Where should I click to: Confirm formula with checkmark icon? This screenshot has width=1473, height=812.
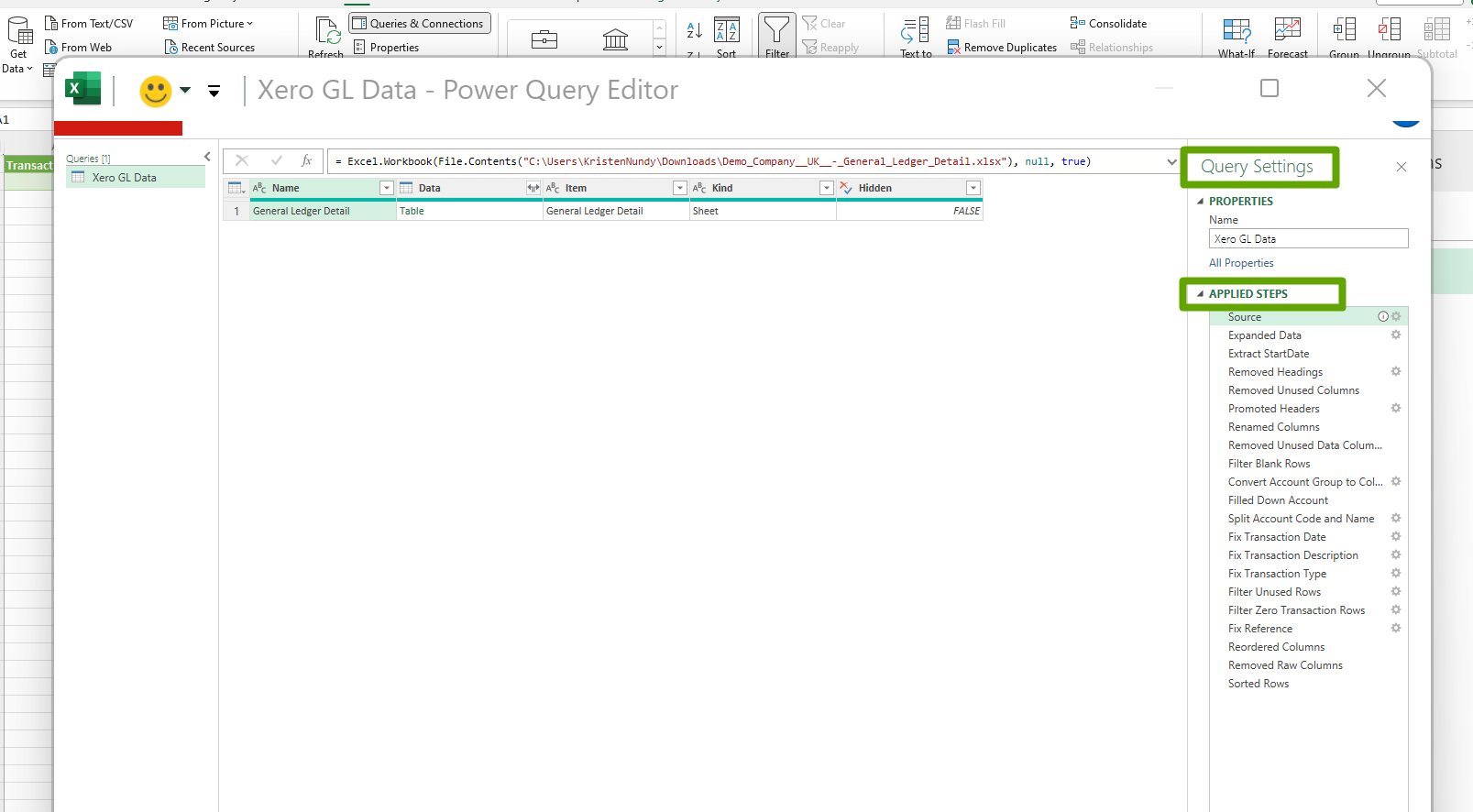point(277,161)
